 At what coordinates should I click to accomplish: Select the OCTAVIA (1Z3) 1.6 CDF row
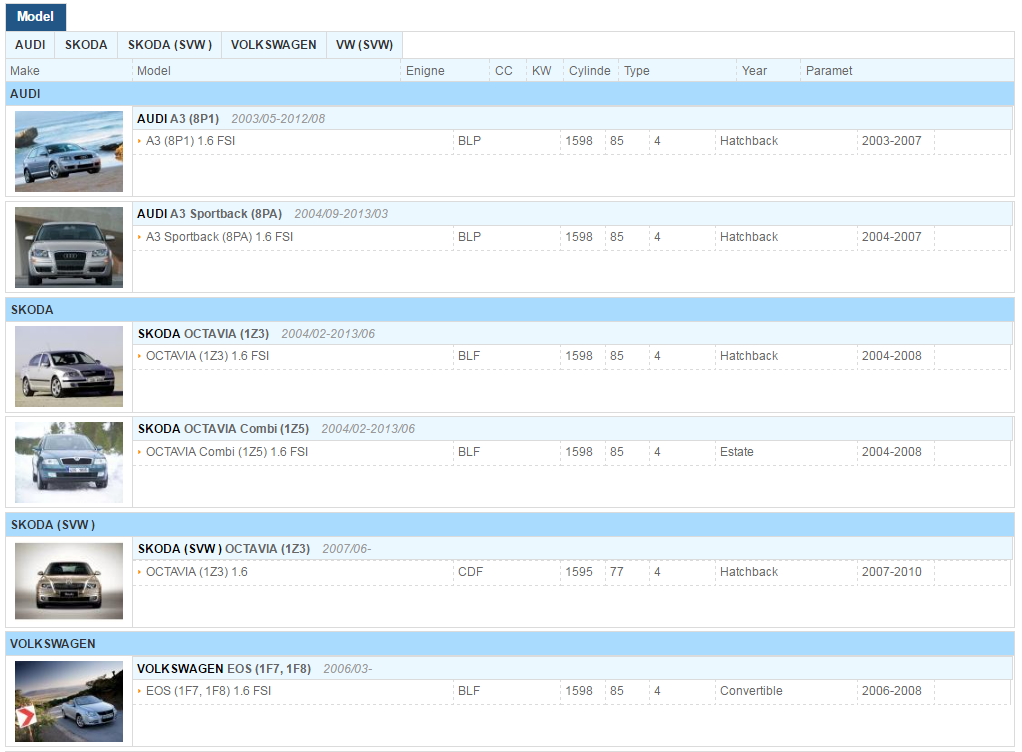click(572, 572)
